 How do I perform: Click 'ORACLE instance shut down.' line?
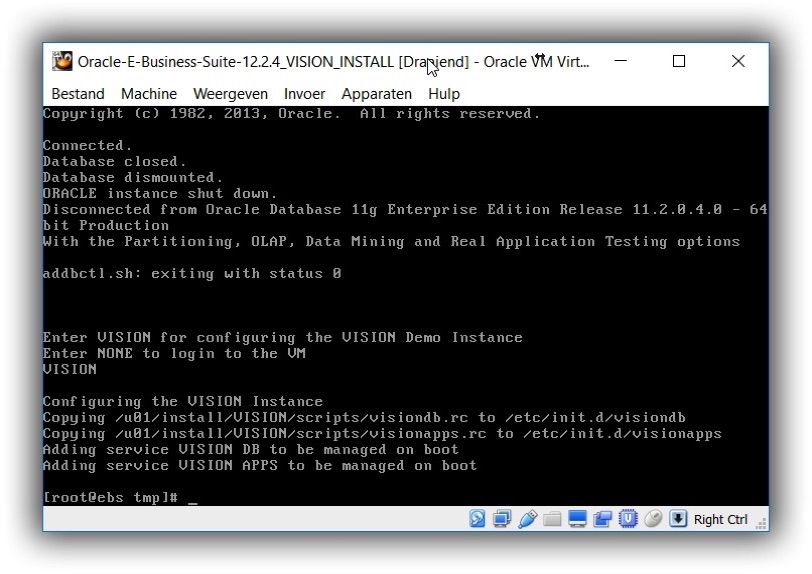pos(160,194)
